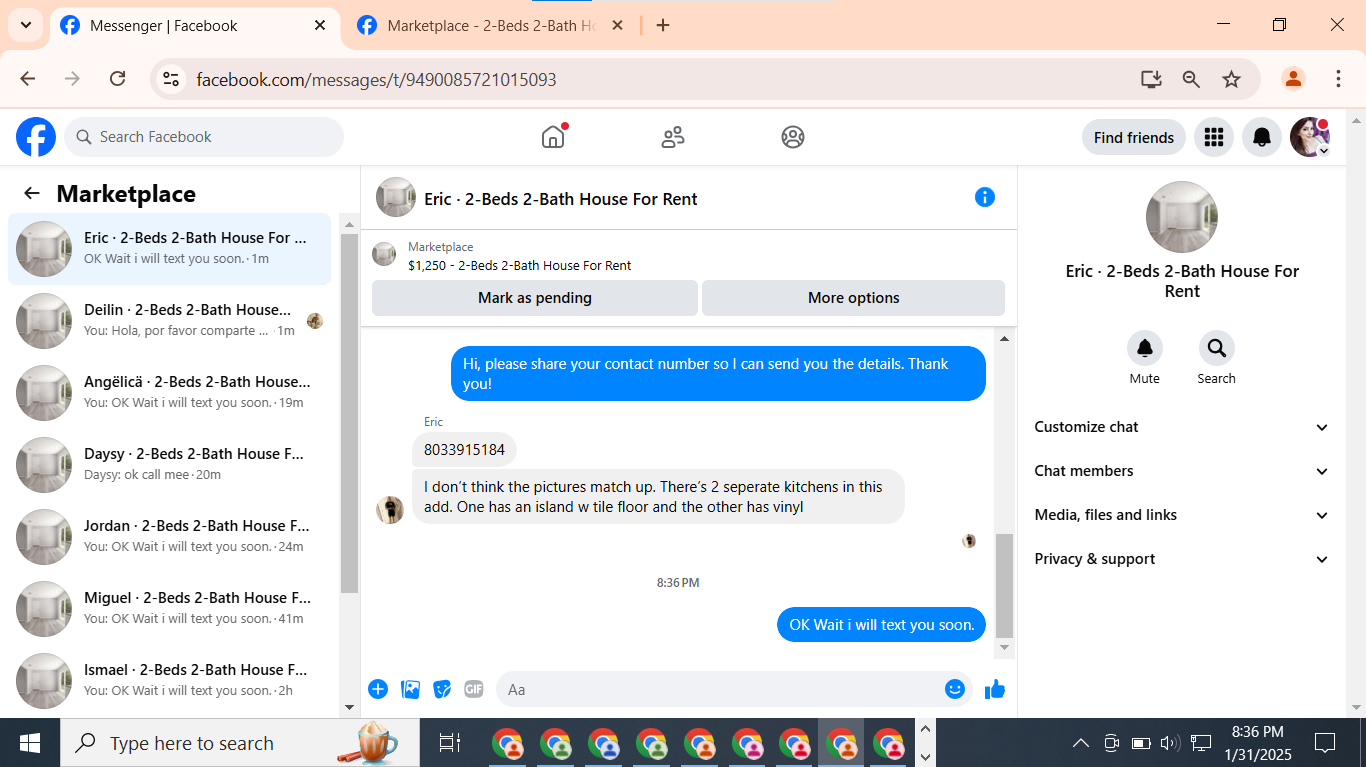The height and width of the screenshot is (767, 1366).
Task: Open the Groups icon in top nav
Action: (x=793, y=137)
